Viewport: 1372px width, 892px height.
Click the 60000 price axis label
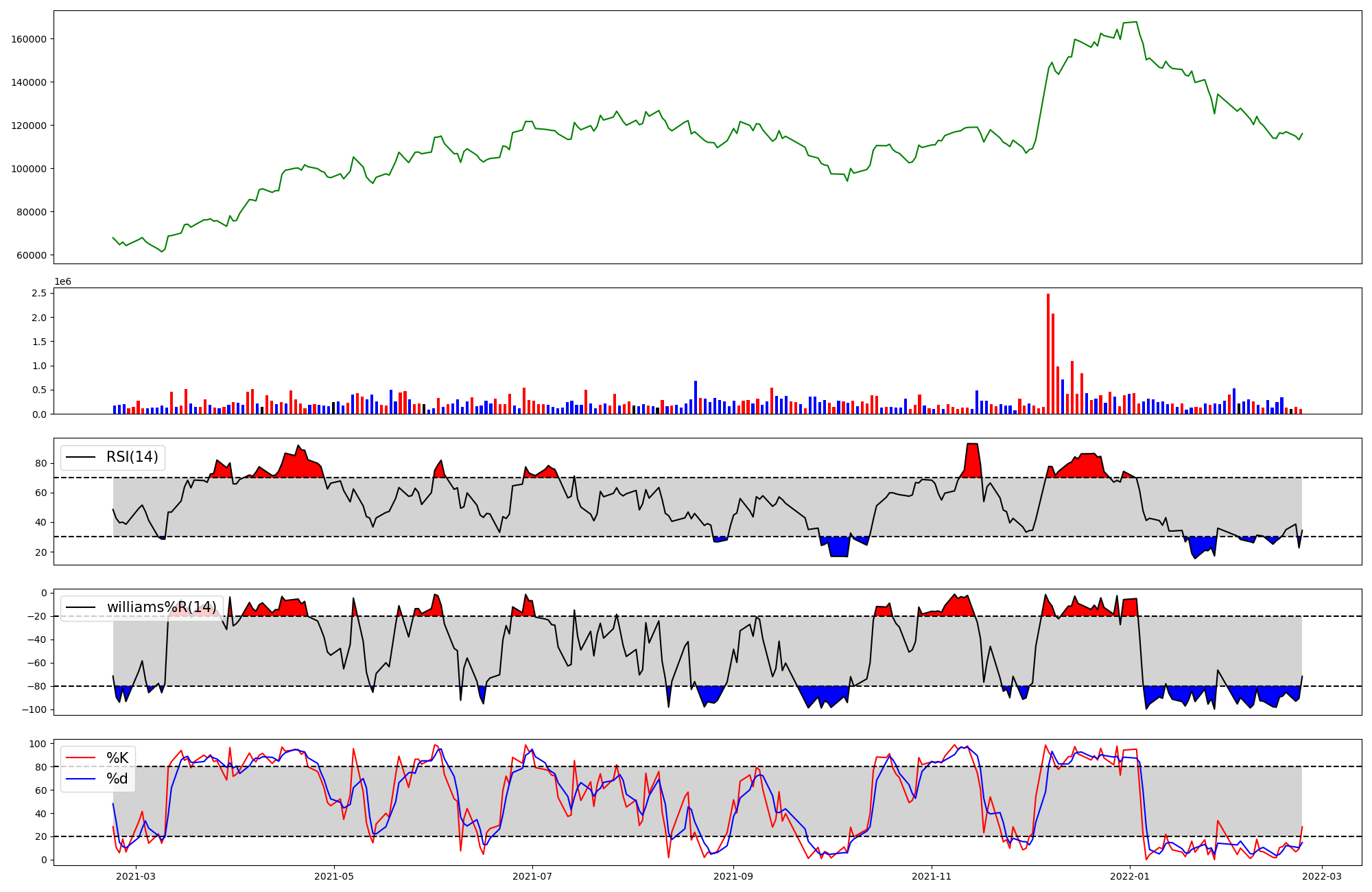[32, 255]
